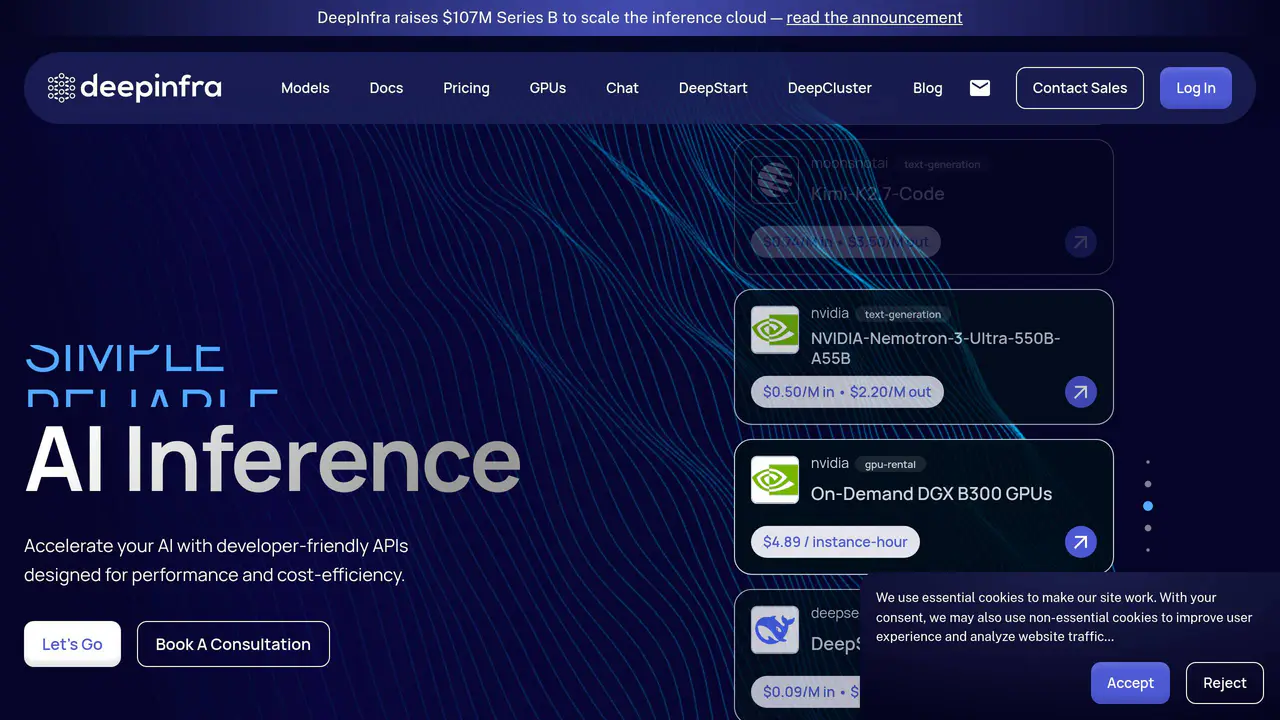Go to the Pricing page
Image resolution: width=1280 pixels, height=720 pixels.
[466, 88]
